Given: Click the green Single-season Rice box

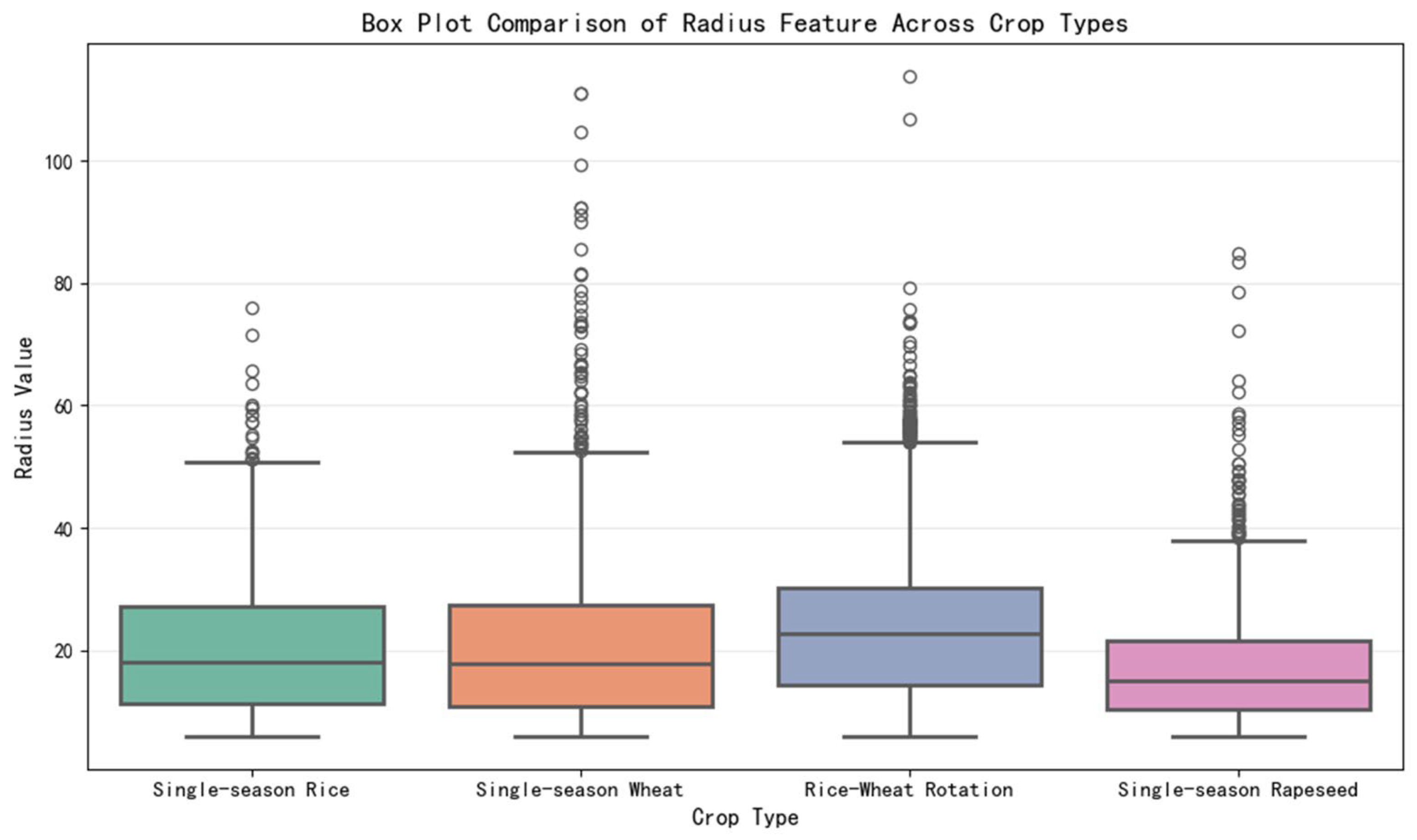Looking at the screenshot, I should pyautogui.click(x=252, y=656).
